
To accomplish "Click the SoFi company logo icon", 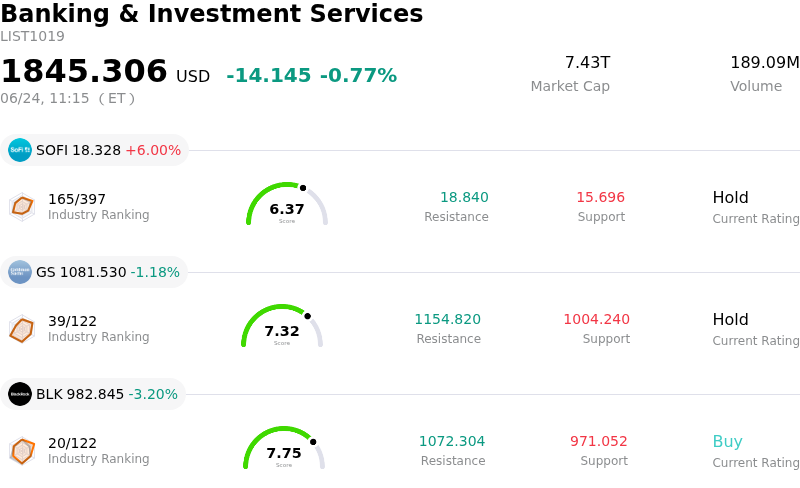I will (20, 150).
